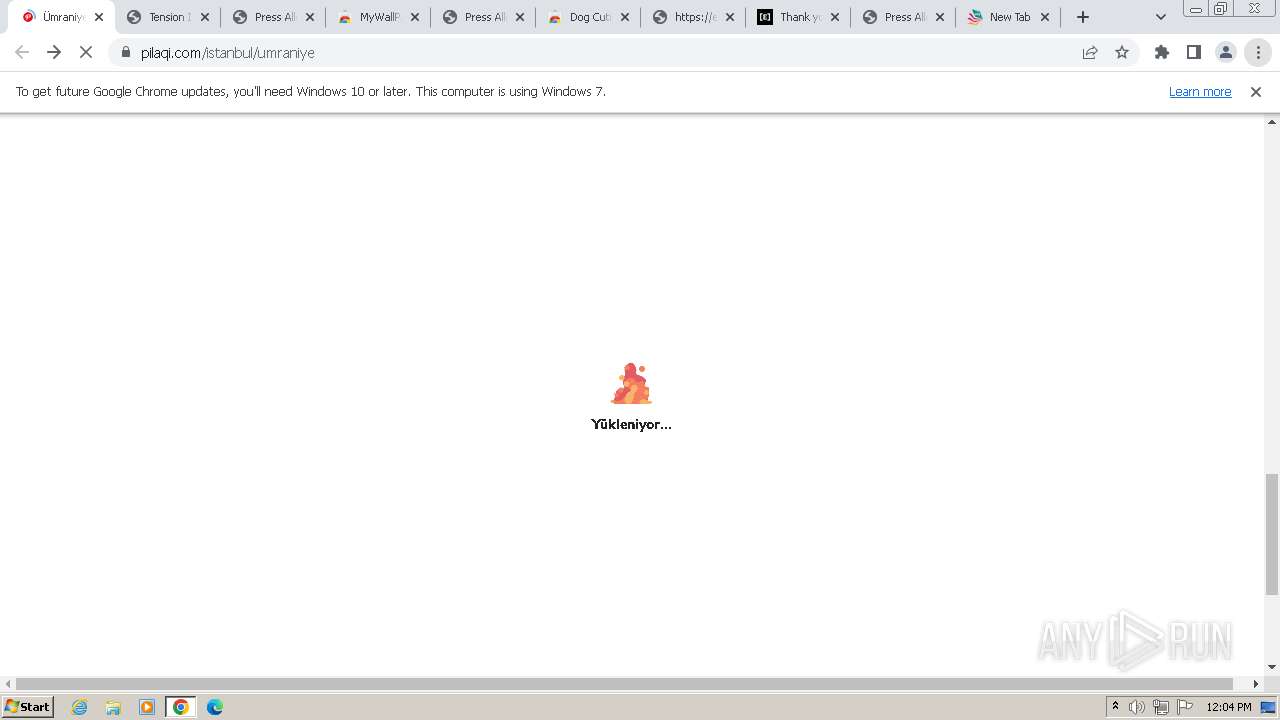The width and height of the screenshot is (1280, 720).
Task: Open the tab search dropdown
Action: (1161, 17)
